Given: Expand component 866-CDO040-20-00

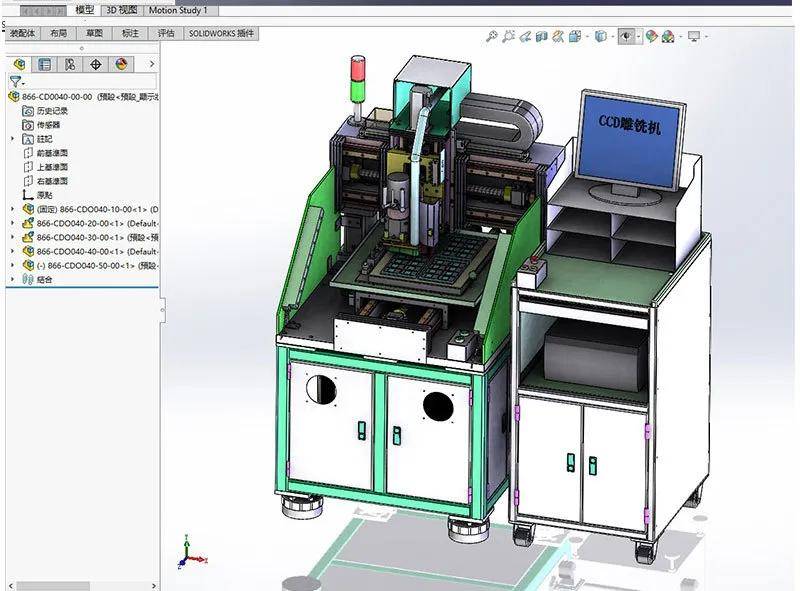Looking at the screenshot, I should pyautogui.click(x=13, y=224).
